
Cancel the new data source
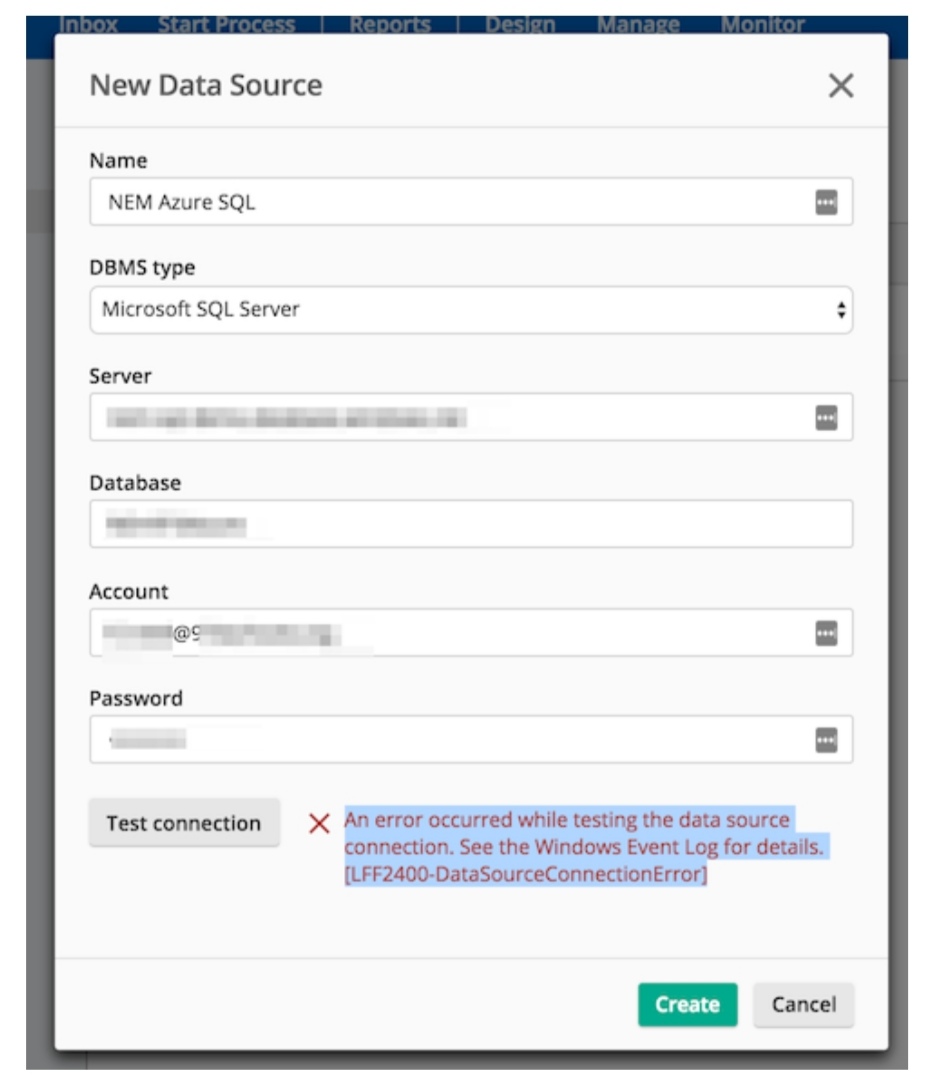tap(803, 1004)
